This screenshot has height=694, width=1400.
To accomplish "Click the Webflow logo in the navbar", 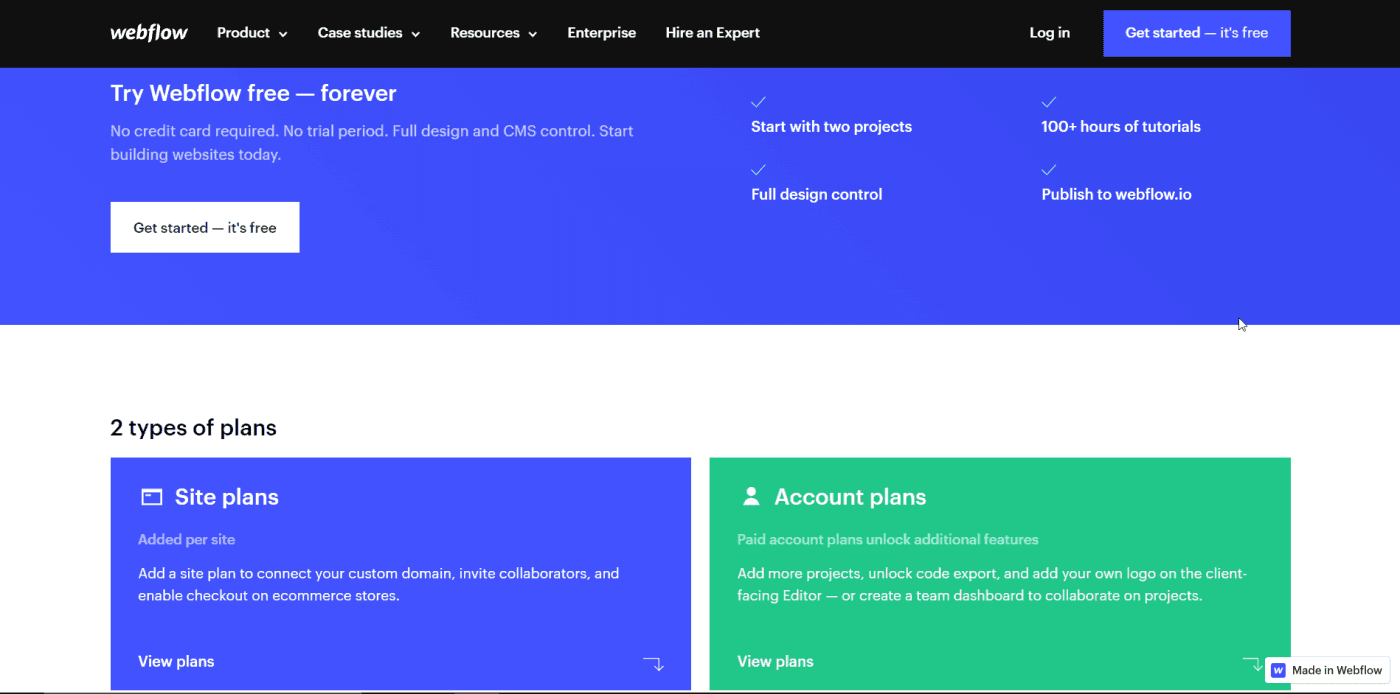I will pos(149,32).
